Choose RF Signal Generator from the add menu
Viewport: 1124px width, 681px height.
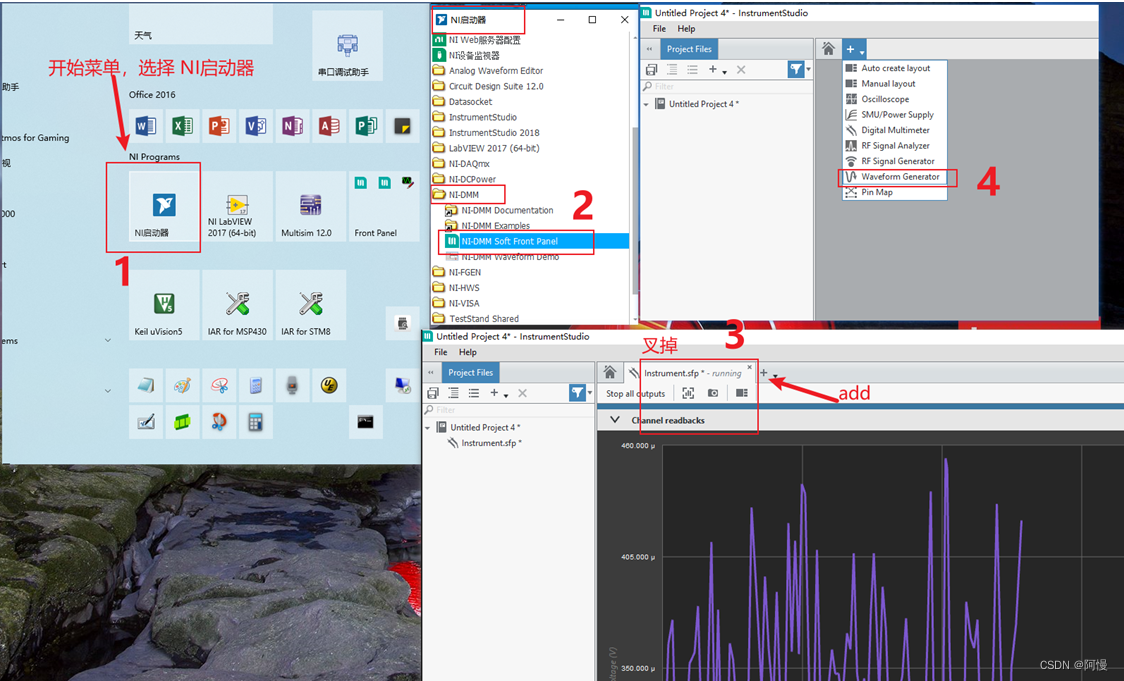coord(895,161)
